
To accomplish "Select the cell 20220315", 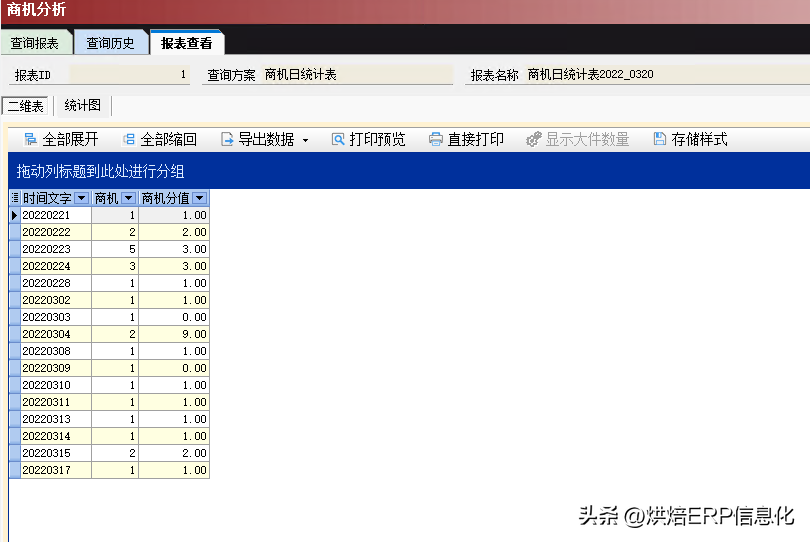I will click(56, 453).
